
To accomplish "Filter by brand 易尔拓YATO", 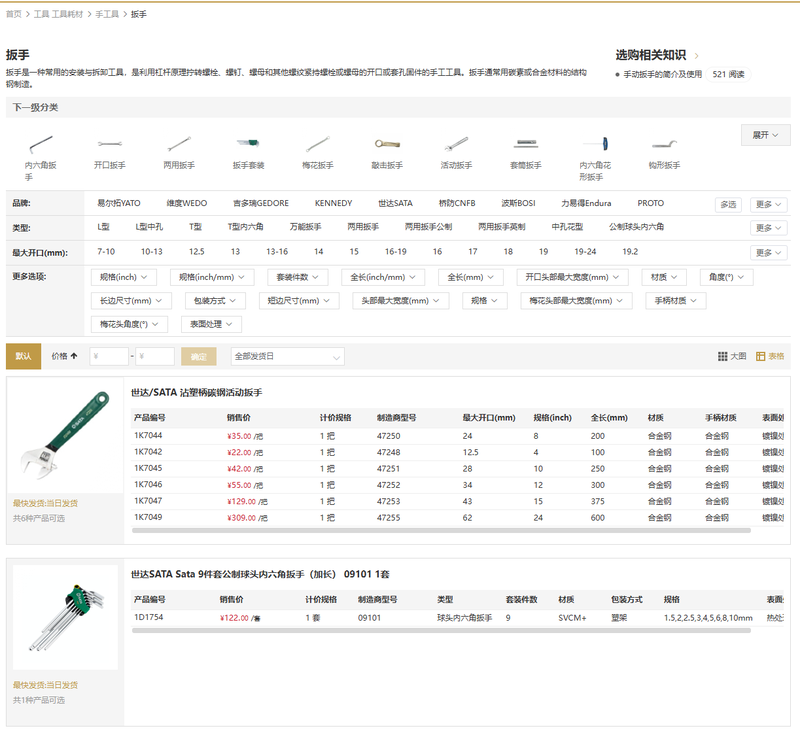I will [119, 203].
